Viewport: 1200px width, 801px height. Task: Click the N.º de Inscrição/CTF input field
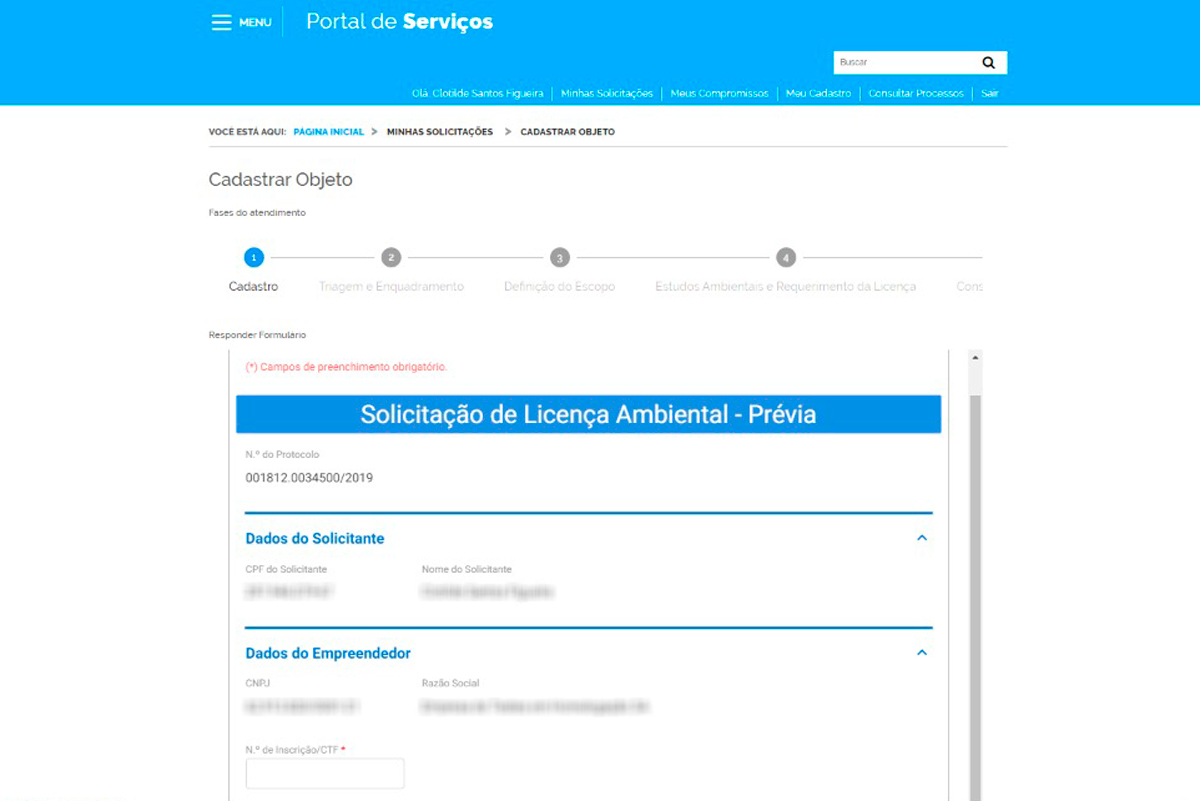pyautogui.click(x=325, y=773)
